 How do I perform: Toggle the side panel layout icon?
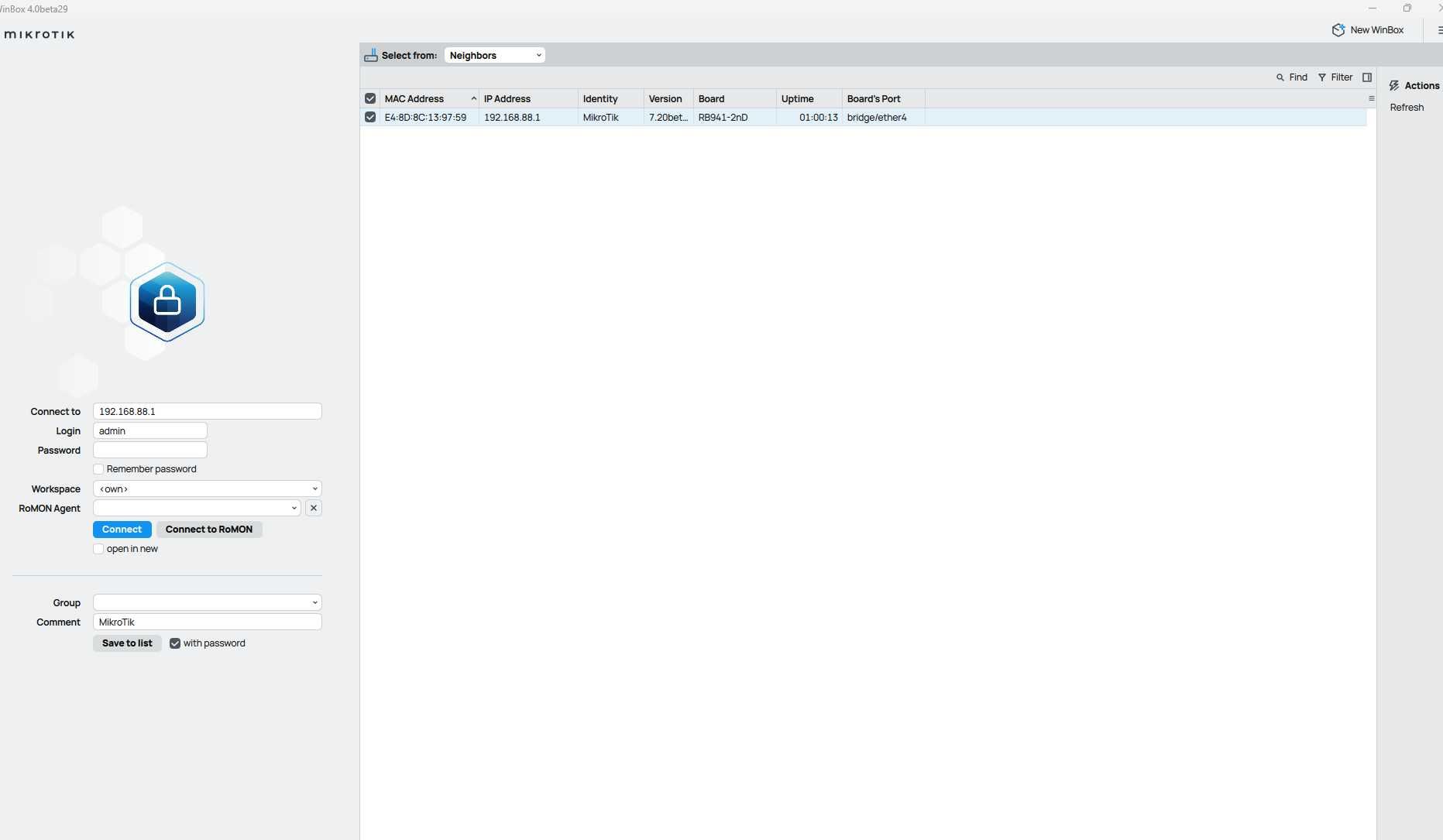[1367, 77]
